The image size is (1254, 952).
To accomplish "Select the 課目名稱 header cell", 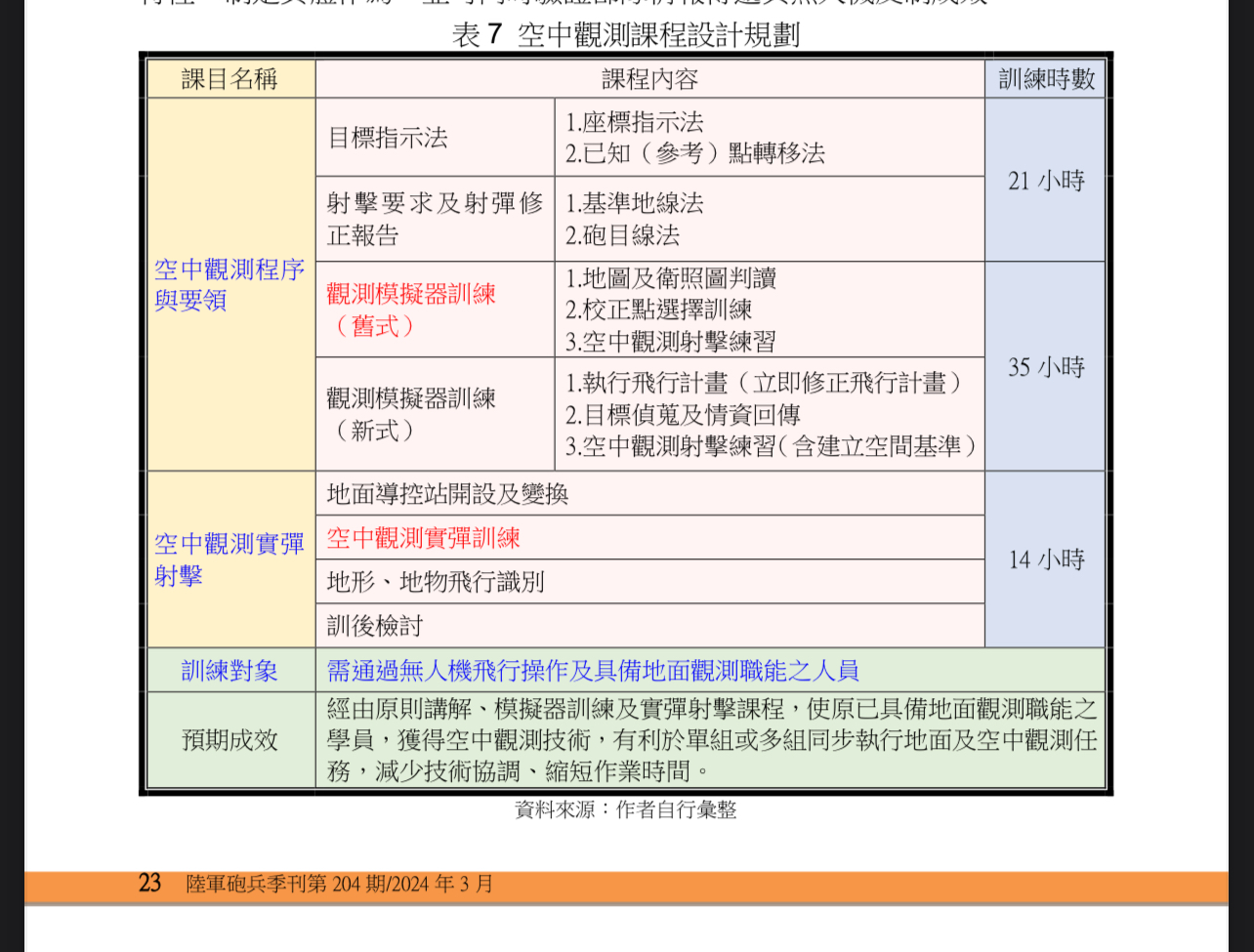I will pyautogui.click(x=230, y=79).
